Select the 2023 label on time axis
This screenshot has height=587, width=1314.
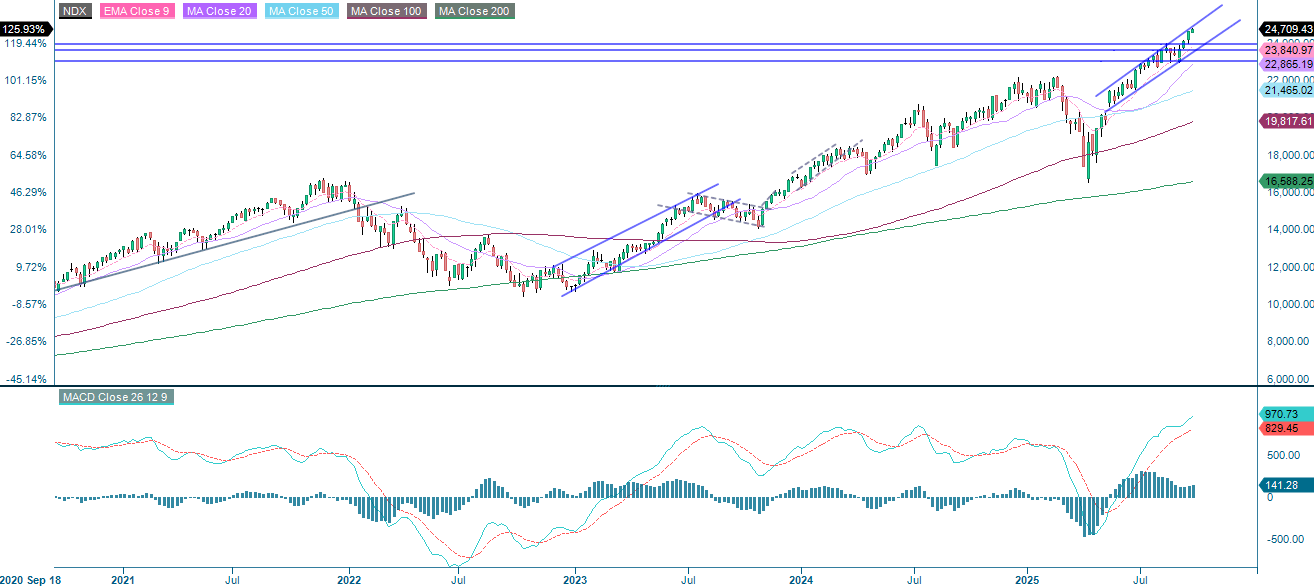(575, 579)
